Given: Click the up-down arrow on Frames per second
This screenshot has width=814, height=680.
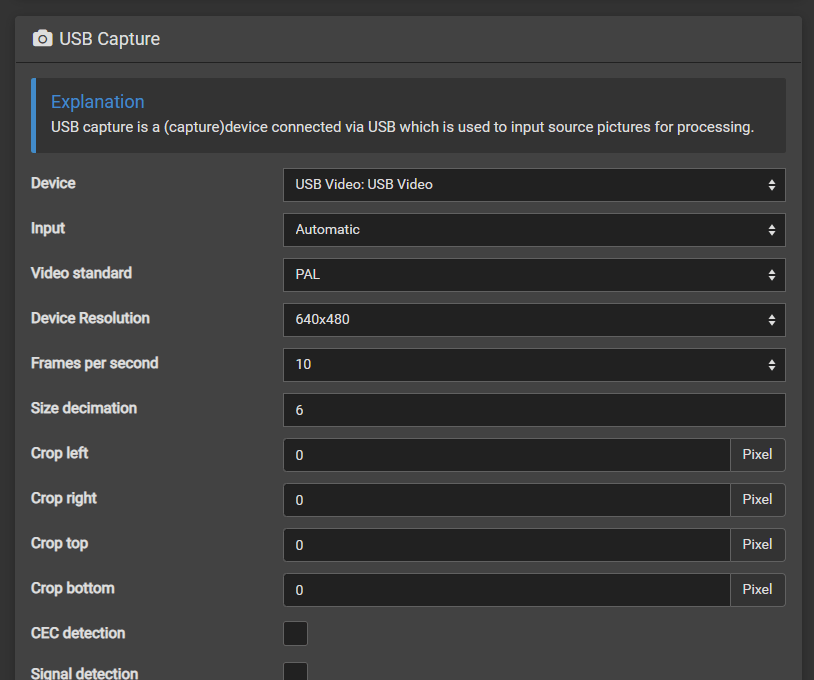Looking at the screenshot, I should coord(772,365).
